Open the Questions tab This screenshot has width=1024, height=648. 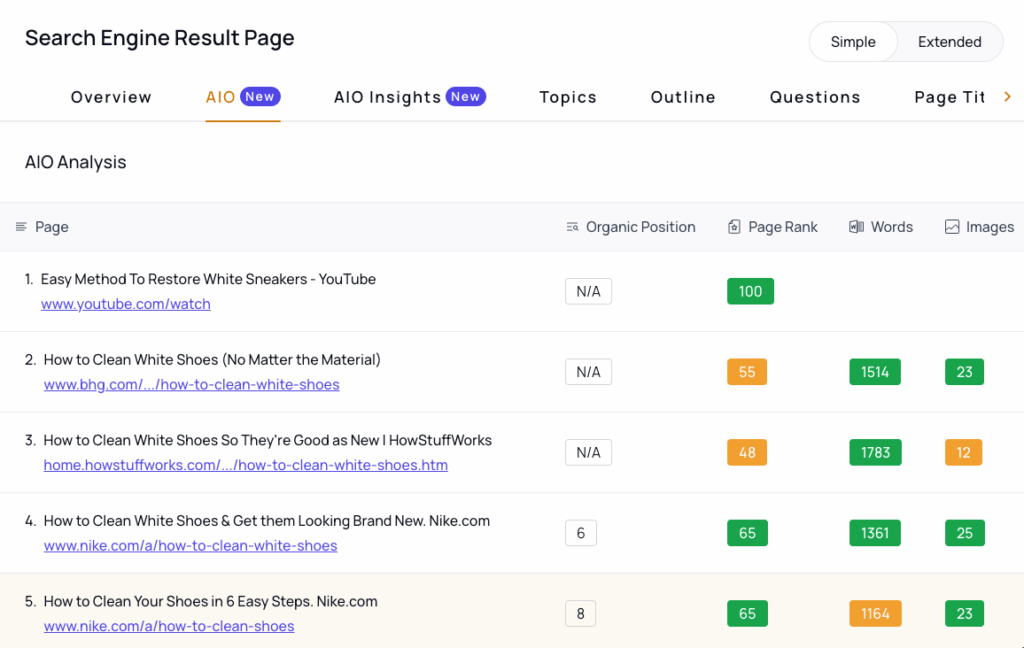815,97
